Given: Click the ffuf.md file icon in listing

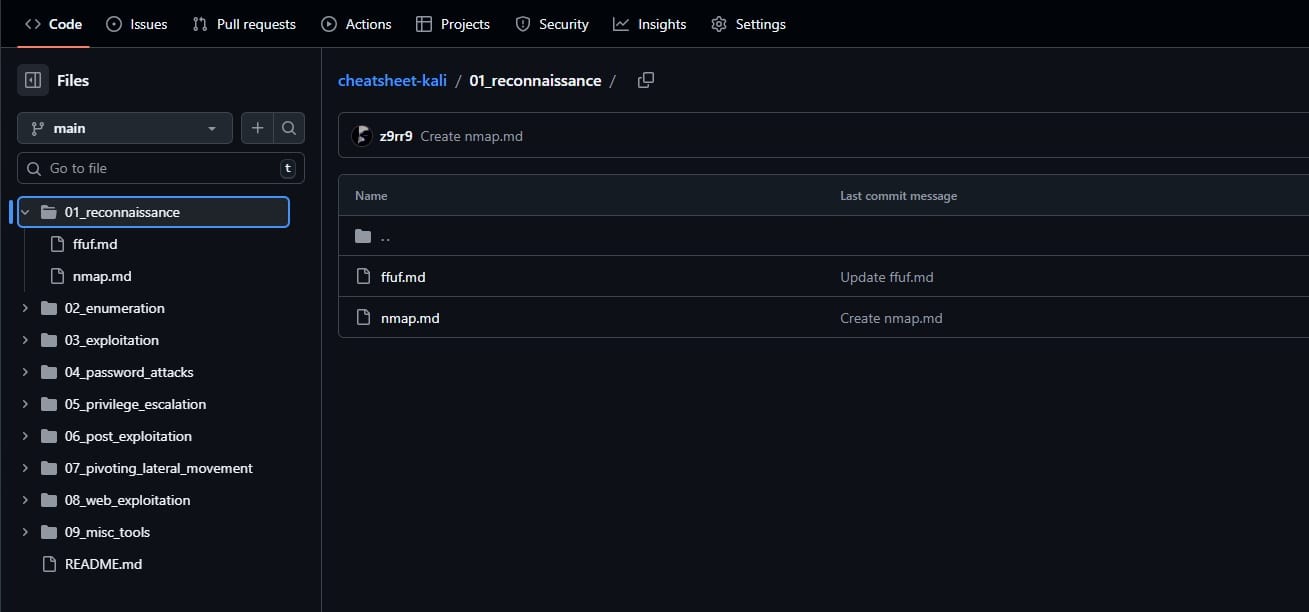Looking at the screenshot, I should [363, 277].
